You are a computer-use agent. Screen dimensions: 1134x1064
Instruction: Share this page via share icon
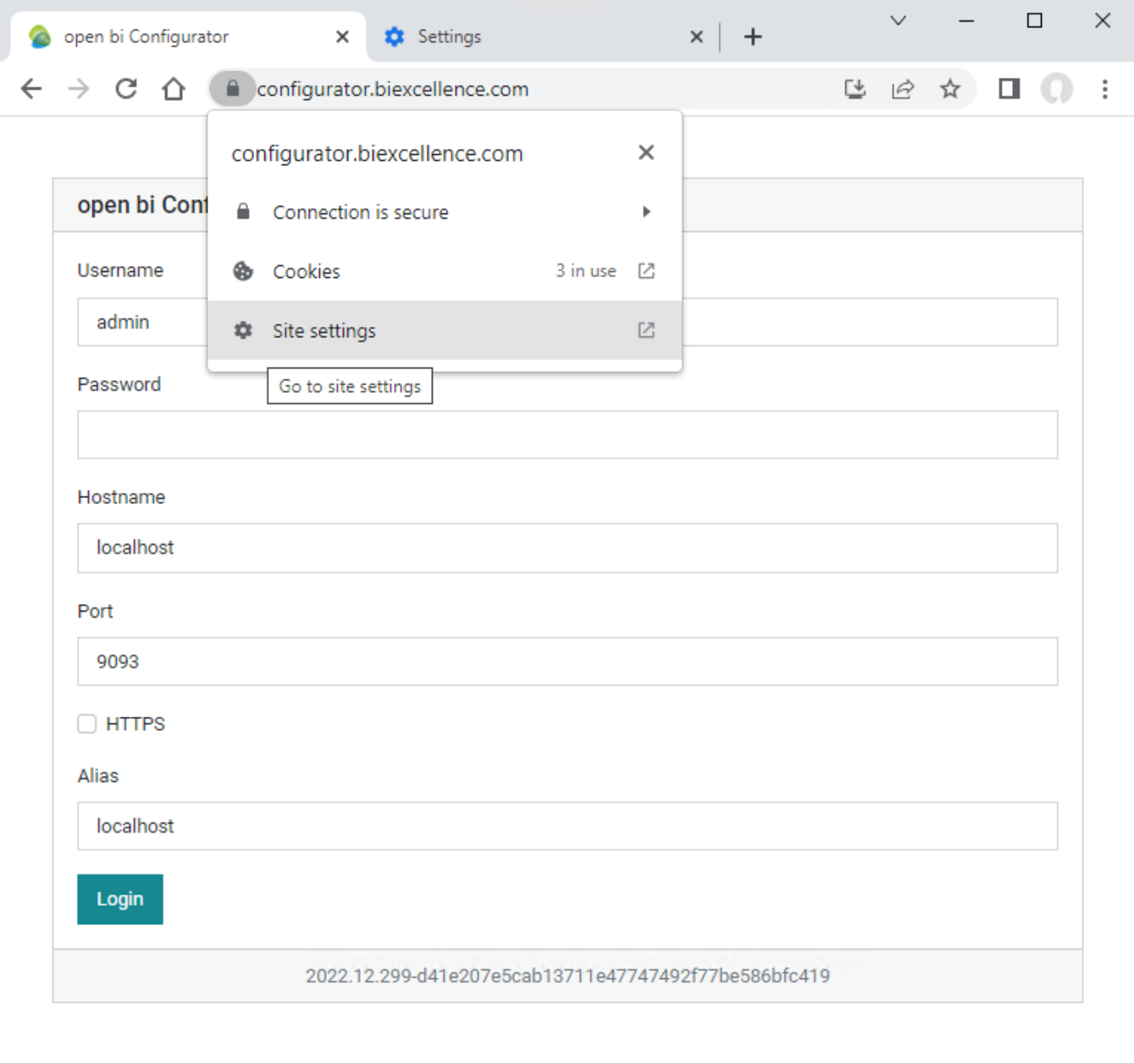pyautogui.click(x=903, y=89)
